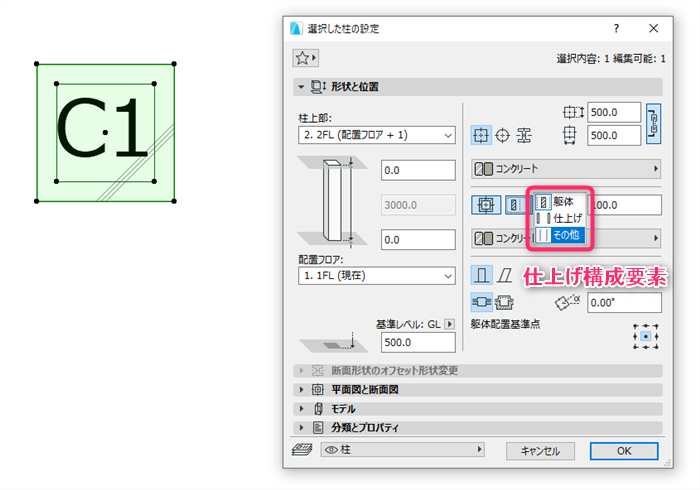Viewport: 700px width, 490px height.
Task: Expand the モデル panel
Action: (301, 409)
